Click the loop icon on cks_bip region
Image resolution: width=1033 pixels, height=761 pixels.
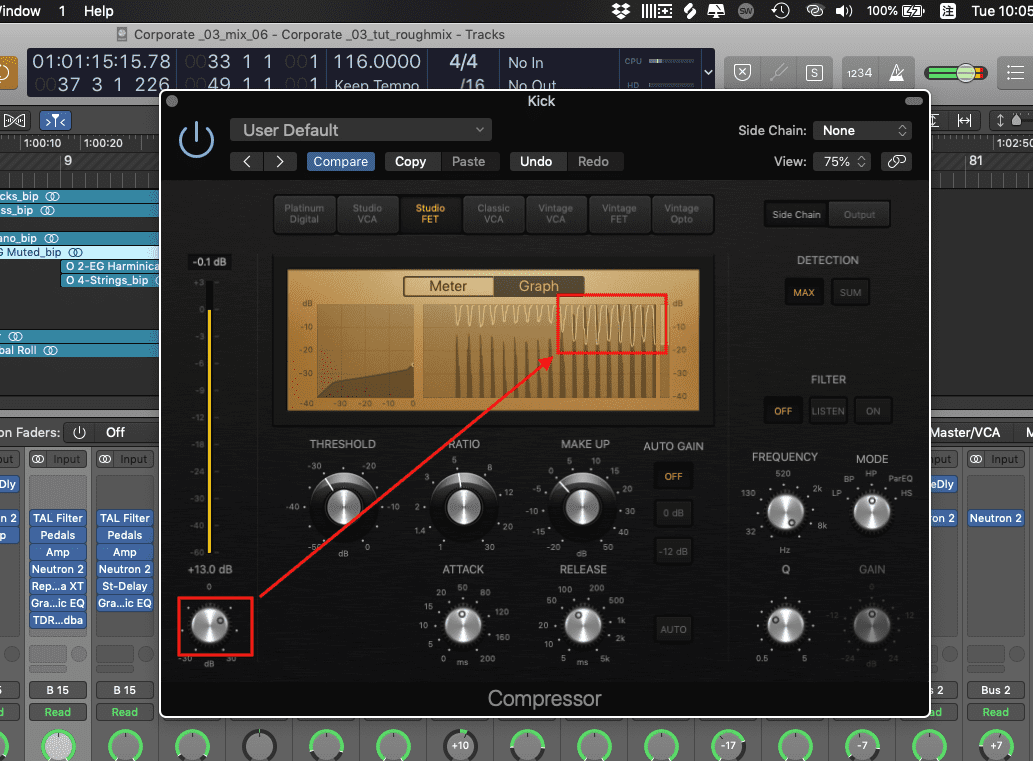click(52, 196)
